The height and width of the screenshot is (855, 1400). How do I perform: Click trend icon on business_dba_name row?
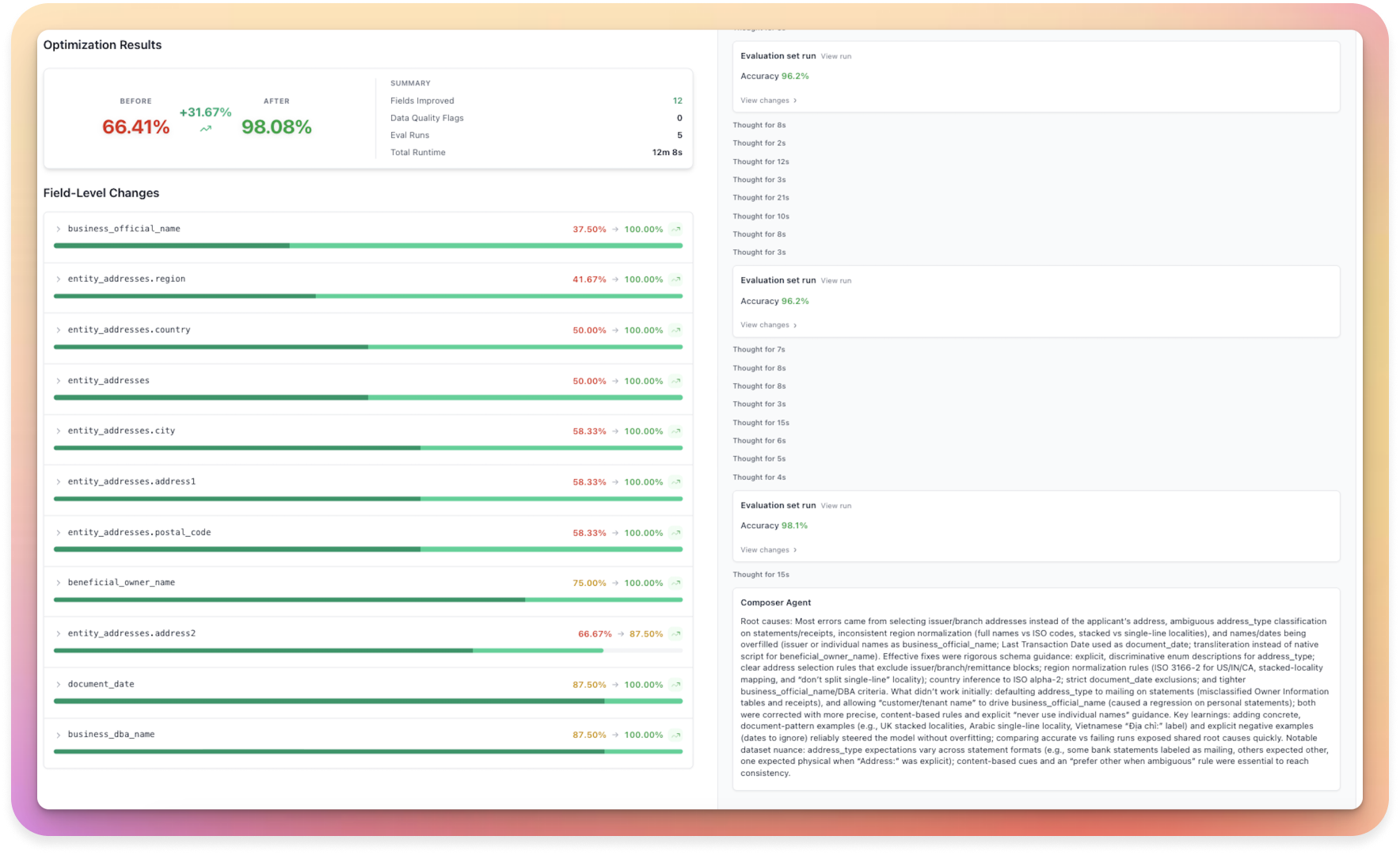tap(675, 735)
